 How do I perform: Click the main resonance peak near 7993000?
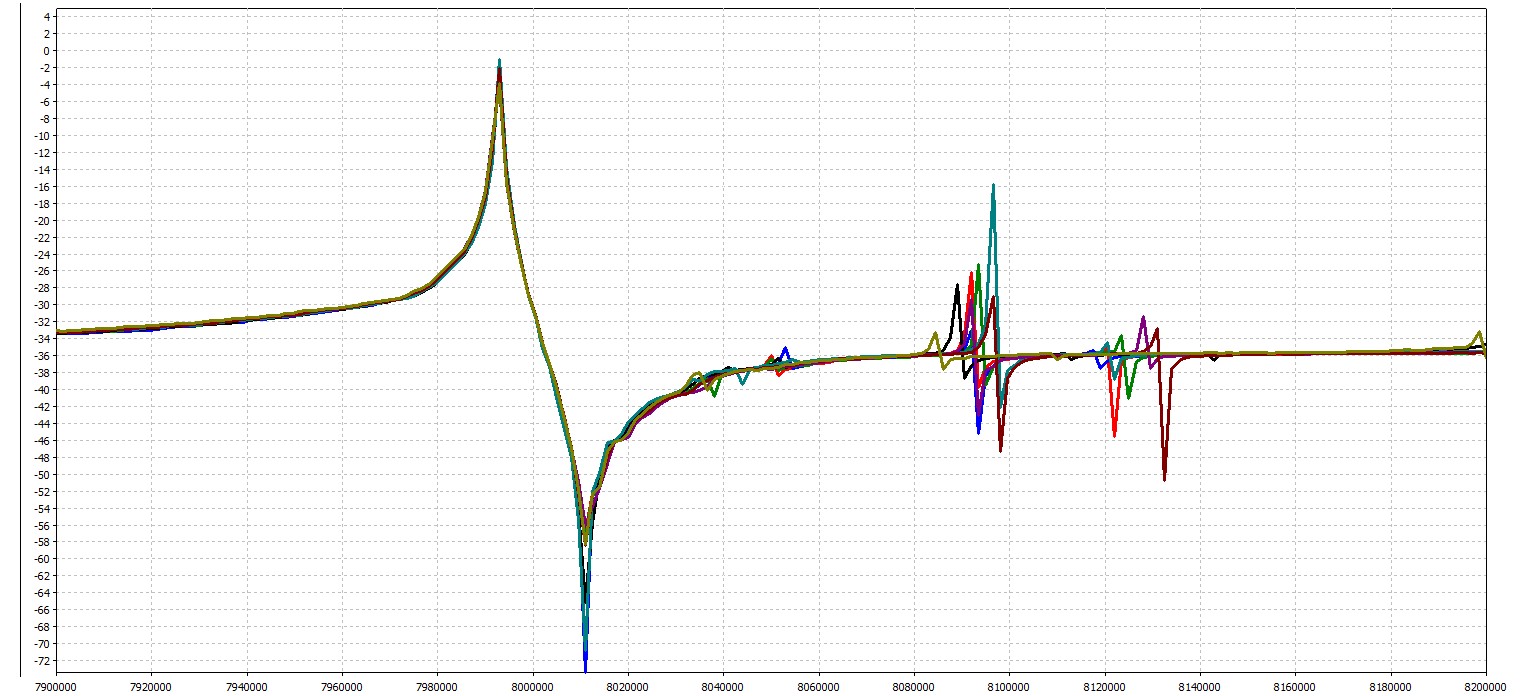pyautogui.click(x=499, y=62)
